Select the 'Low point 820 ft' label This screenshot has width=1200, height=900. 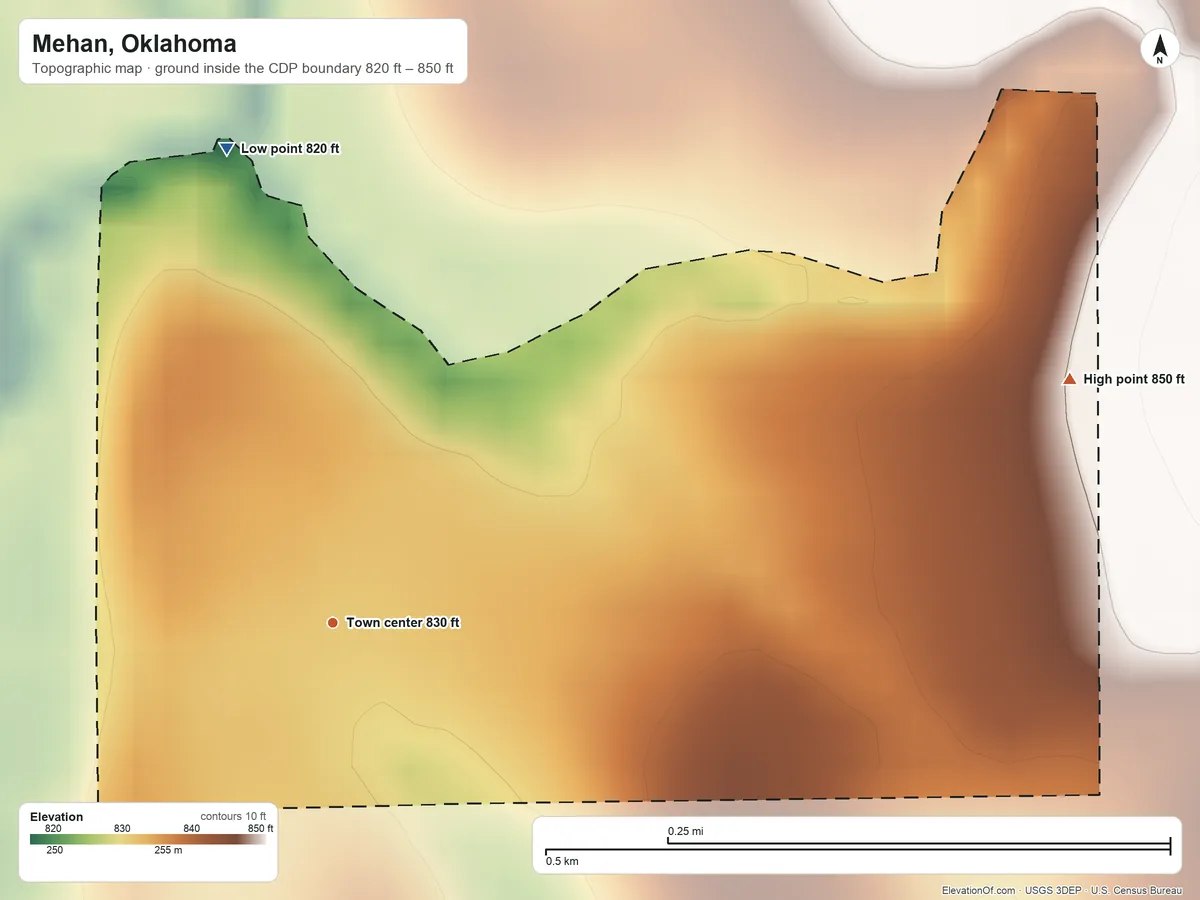290,148
